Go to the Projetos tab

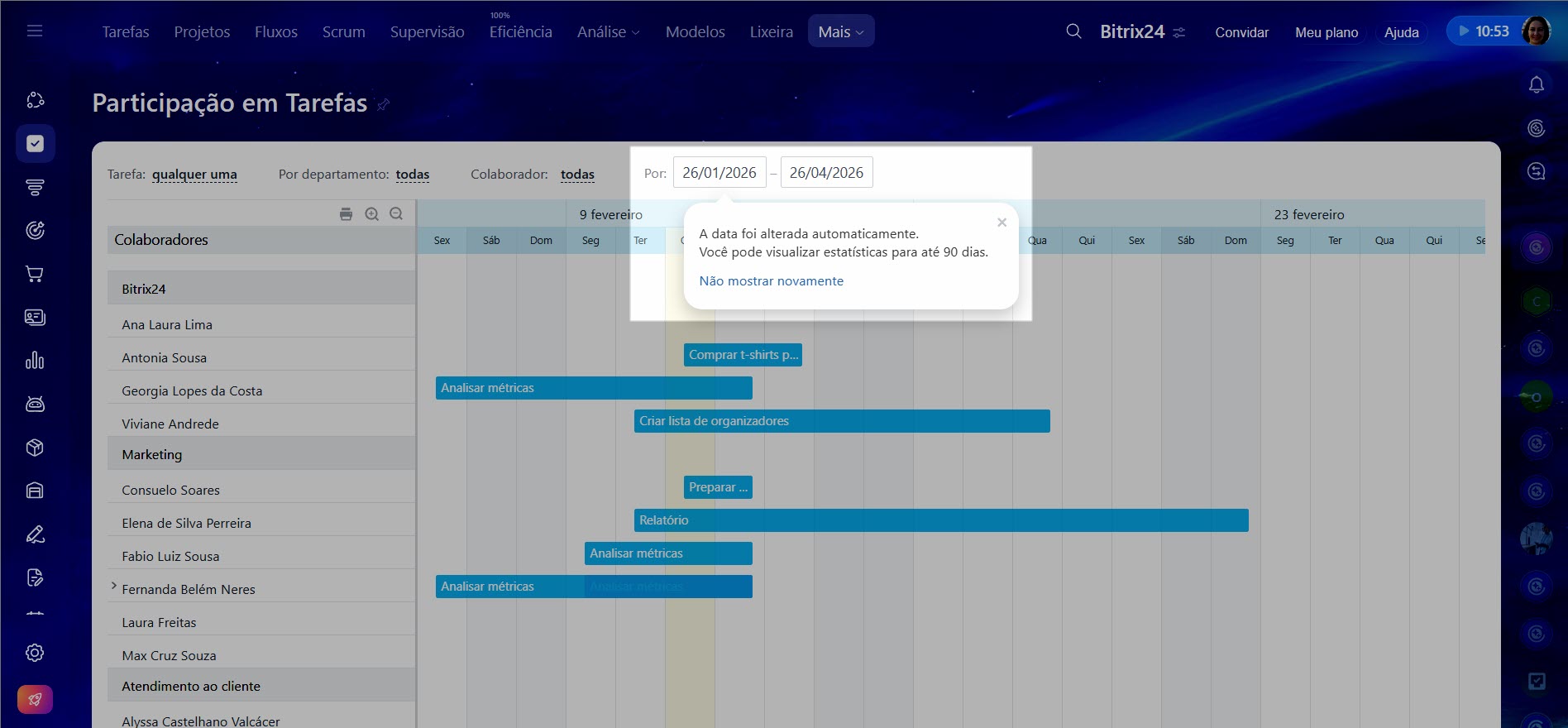point(202,31)
